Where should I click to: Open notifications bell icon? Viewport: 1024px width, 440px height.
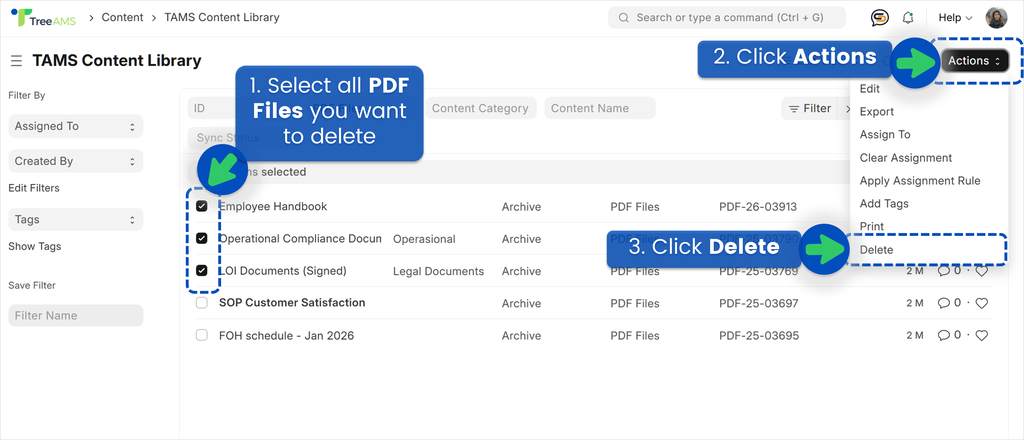coord(908,18)
